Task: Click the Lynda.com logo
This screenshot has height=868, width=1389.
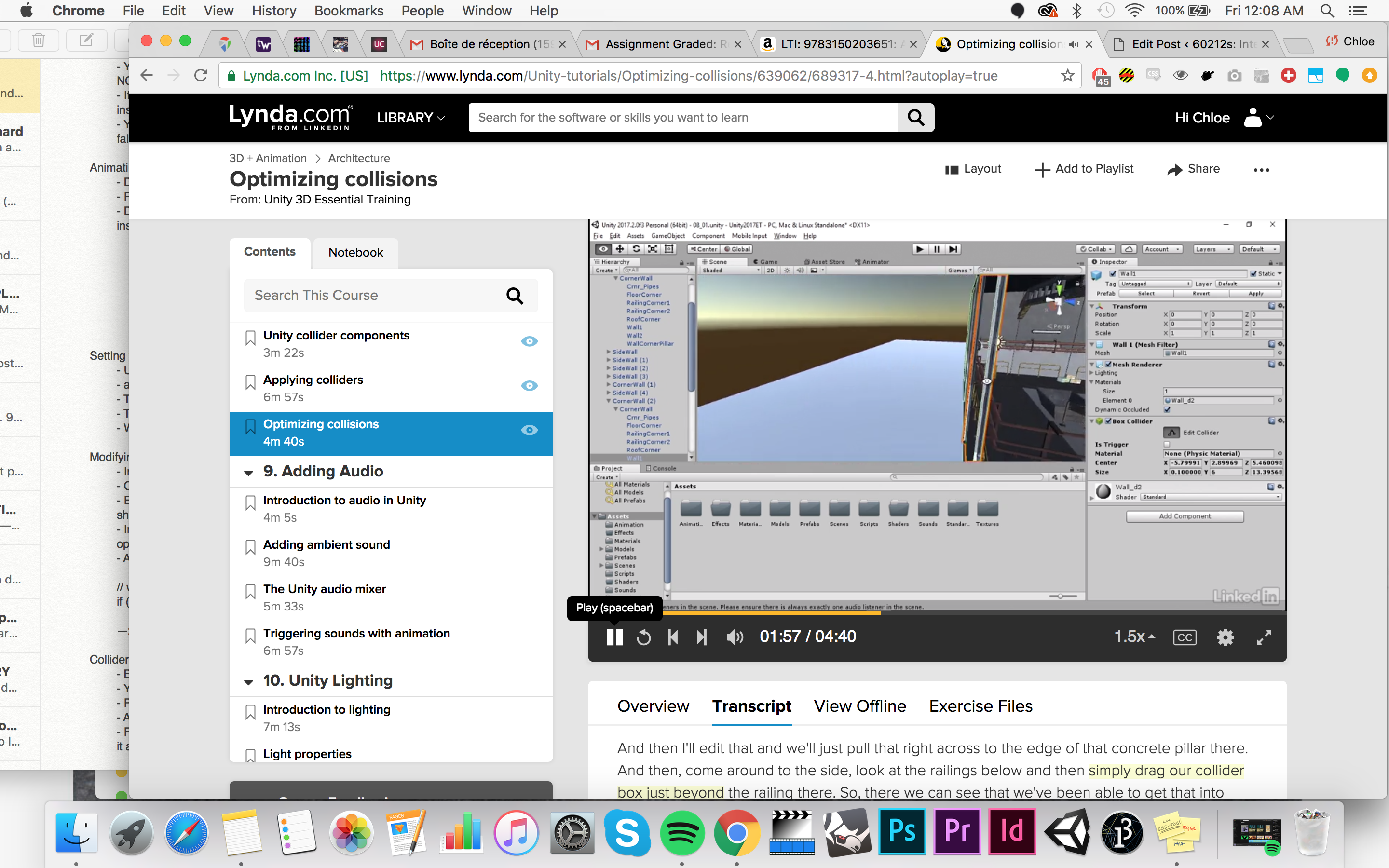Action: 290,117
